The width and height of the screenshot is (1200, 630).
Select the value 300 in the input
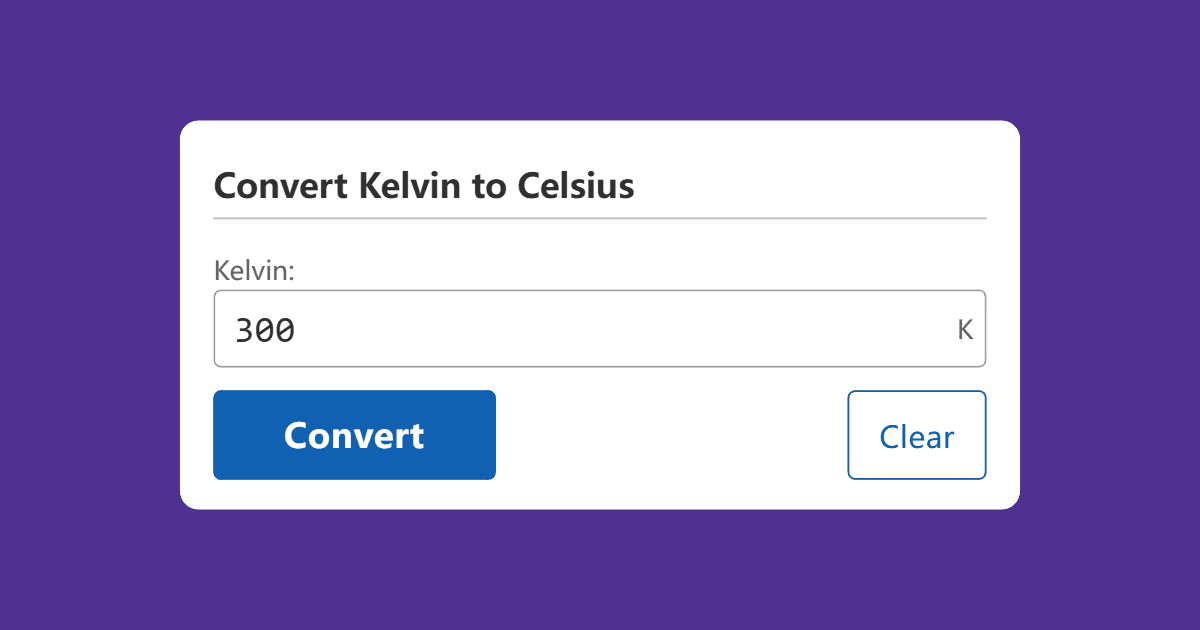[x=266, y=328]
